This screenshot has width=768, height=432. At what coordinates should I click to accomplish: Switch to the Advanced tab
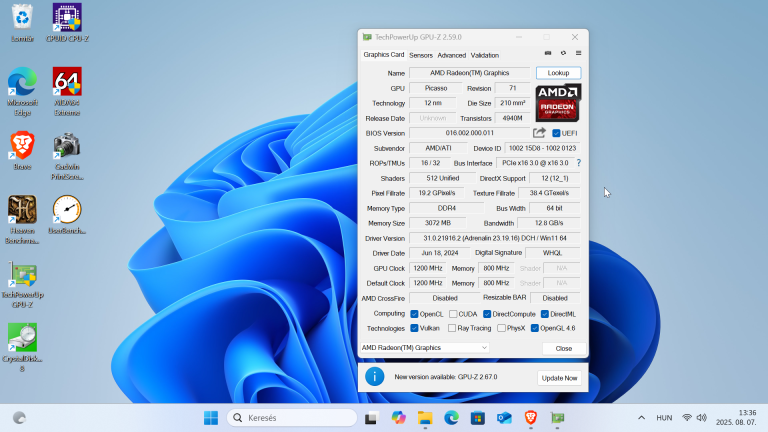coord(452,55)
